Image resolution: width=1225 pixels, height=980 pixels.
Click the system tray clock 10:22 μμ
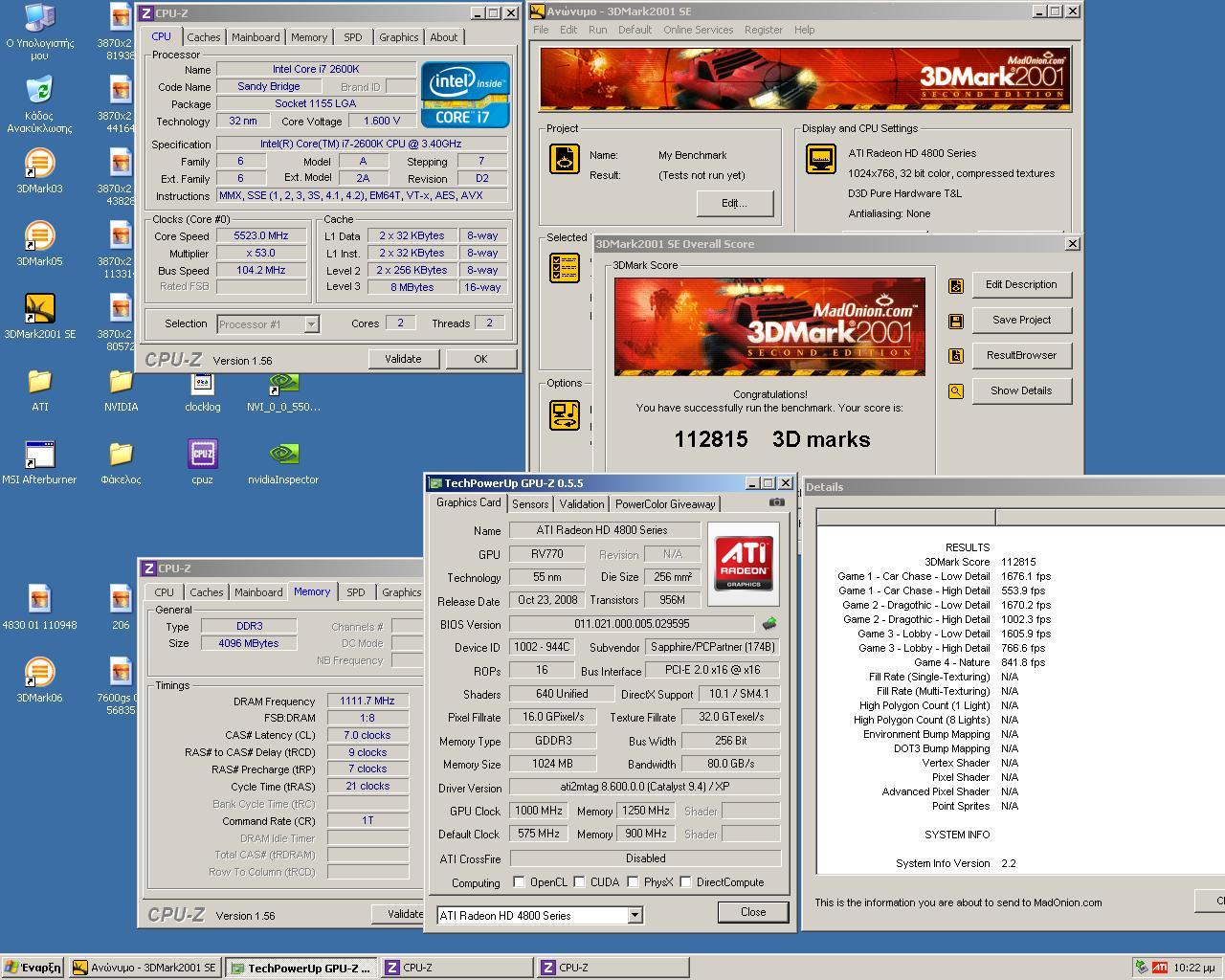click(1194, 968)
